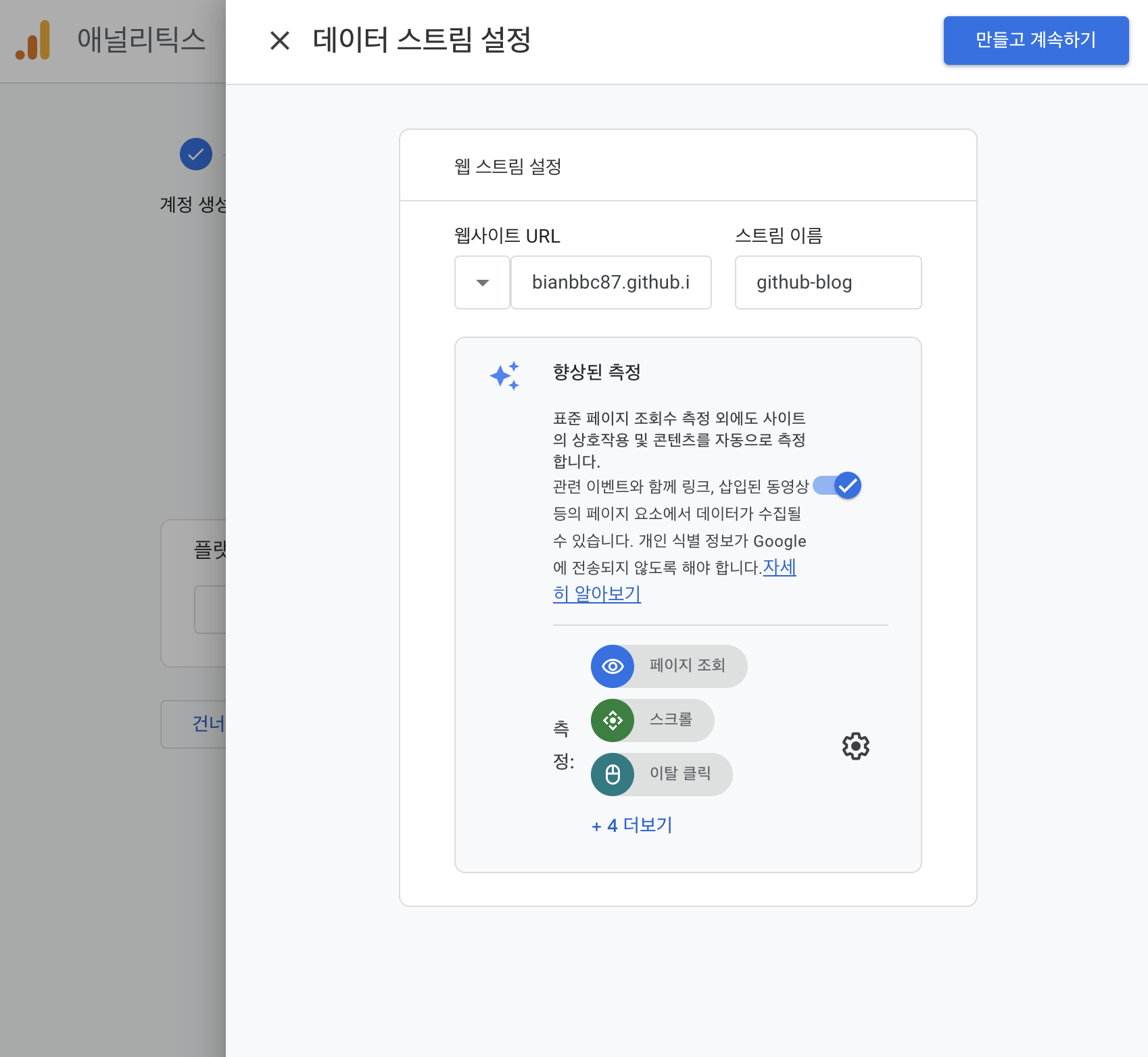Click the green scroll measurement icon

click(613, 720)
